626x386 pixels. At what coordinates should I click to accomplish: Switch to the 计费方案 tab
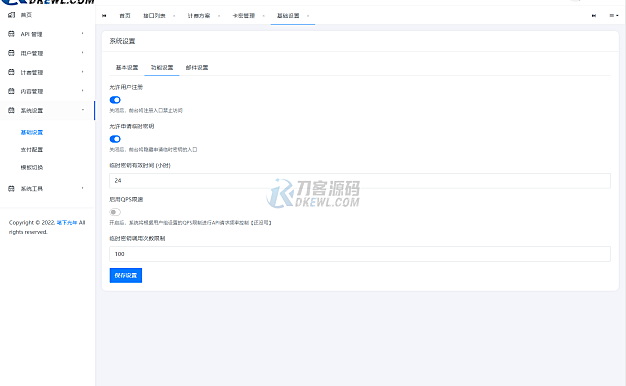pos(199,16)
